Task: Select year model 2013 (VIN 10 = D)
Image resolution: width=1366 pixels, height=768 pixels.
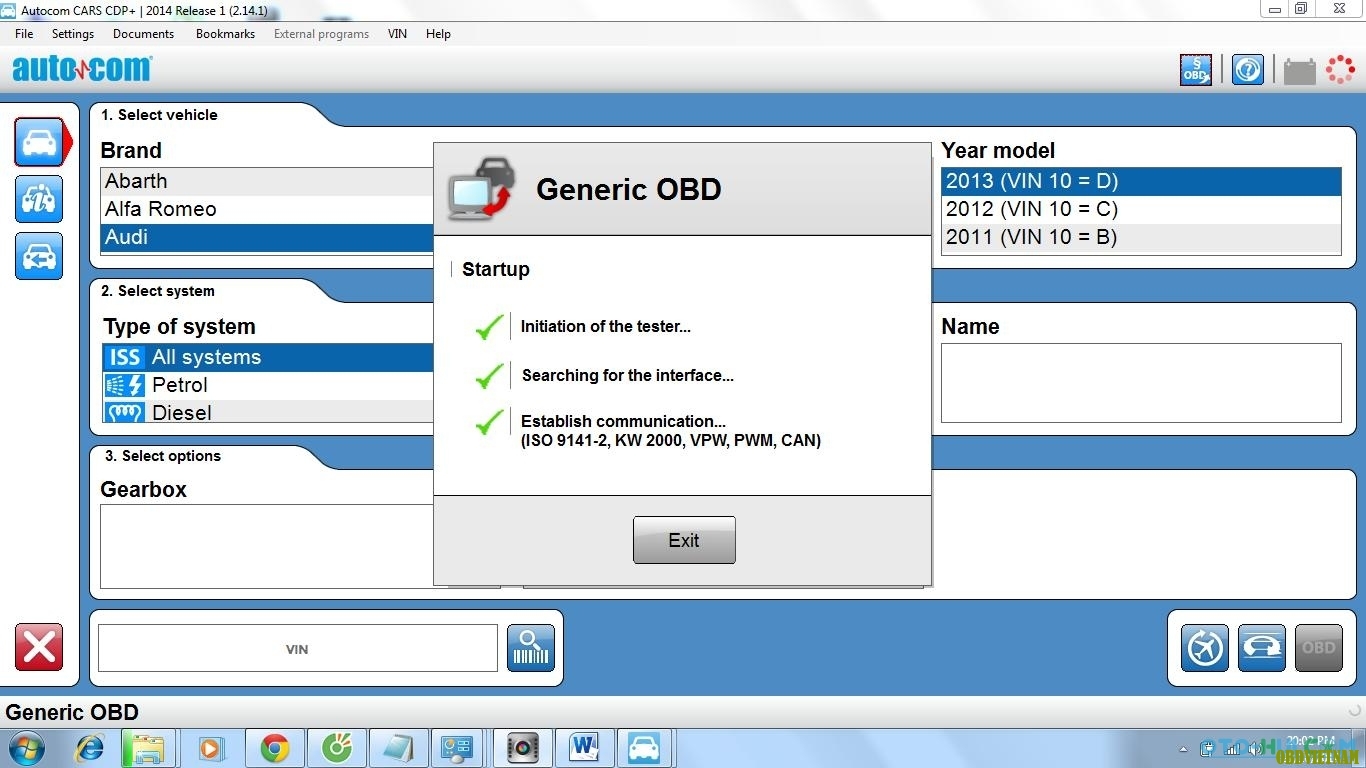Action: tap(1141, 181)
